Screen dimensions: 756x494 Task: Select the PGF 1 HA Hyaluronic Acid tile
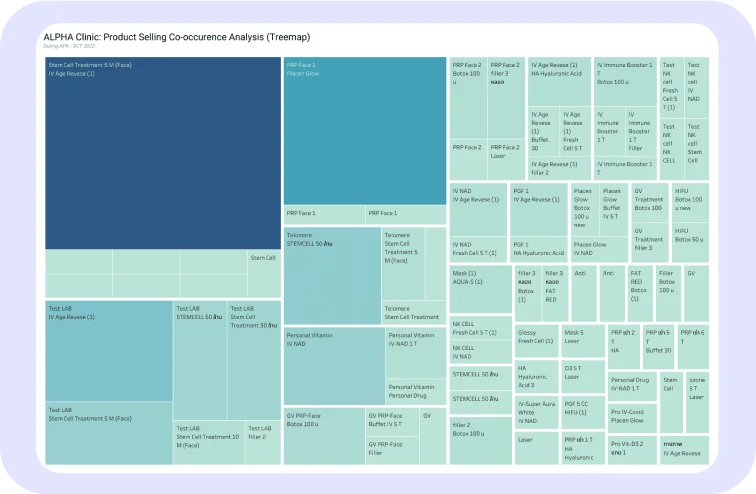[539, 250]
